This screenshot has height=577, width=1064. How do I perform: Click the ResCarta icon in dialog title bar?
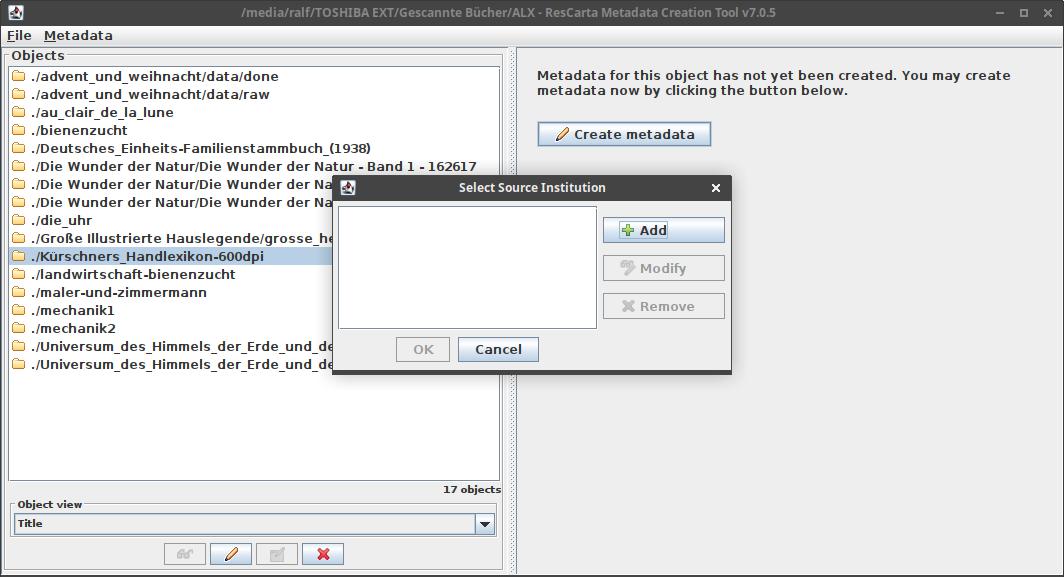tap(348, 188)
